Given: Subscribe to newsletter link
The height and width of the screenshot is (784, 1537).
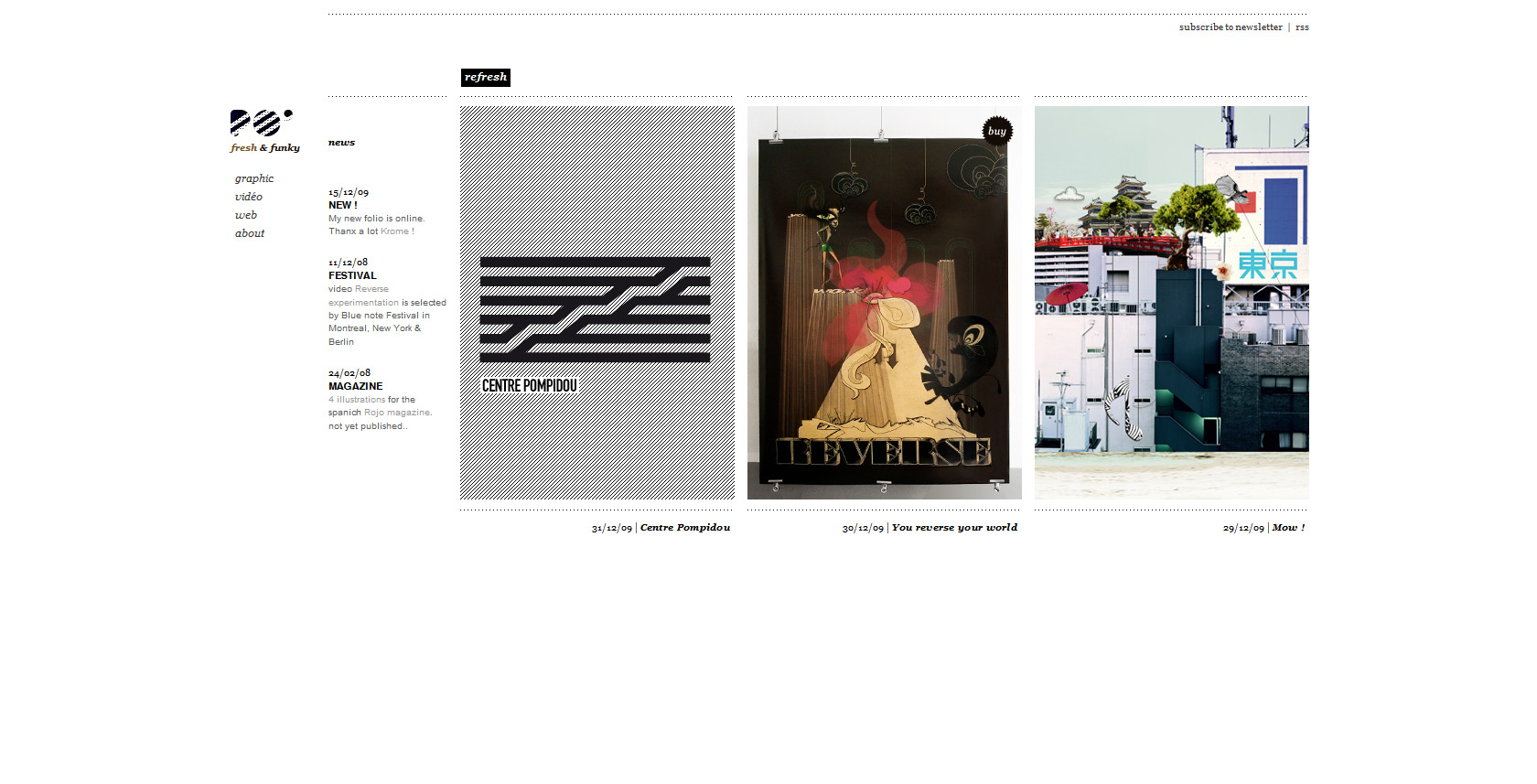Looking at the screenshot, I should click(x=1230, y=27).
